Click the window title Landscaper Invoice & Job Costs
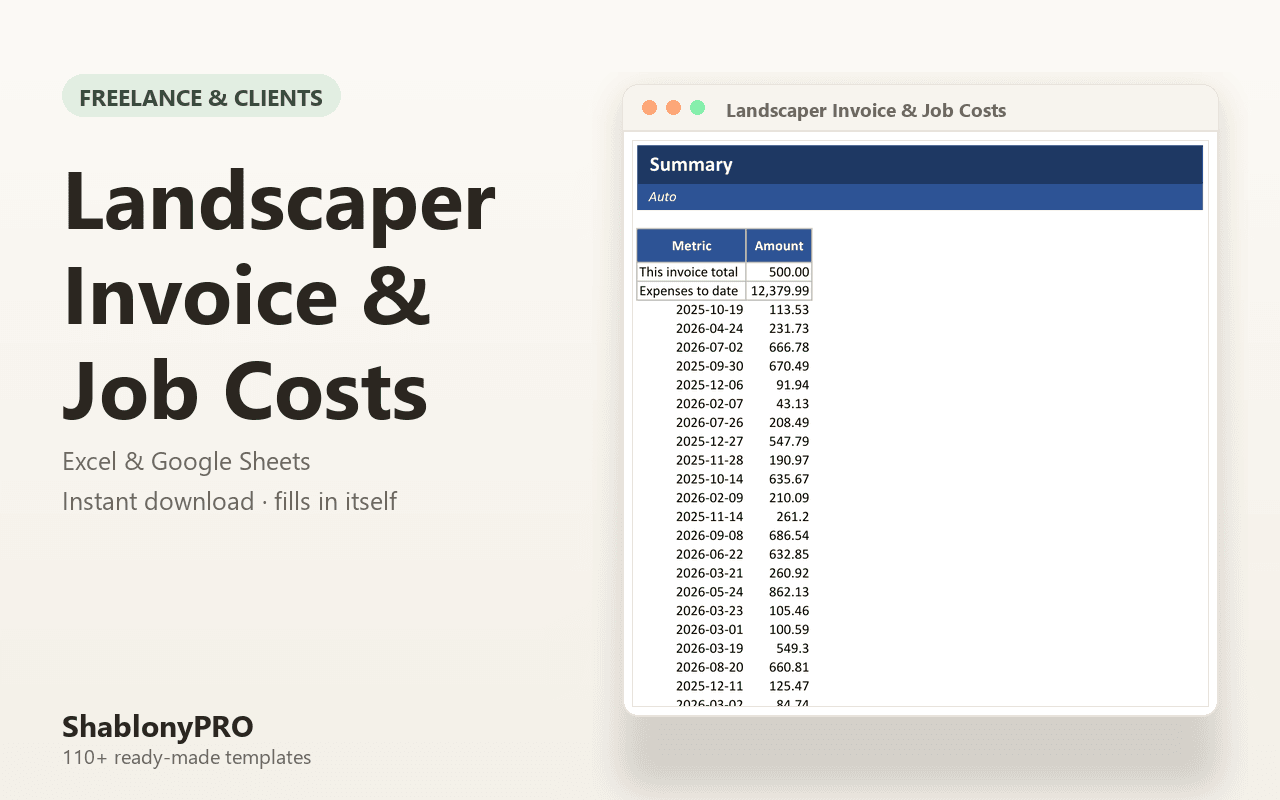Screen dimensions: 1280x800 (x=866, y=110)
